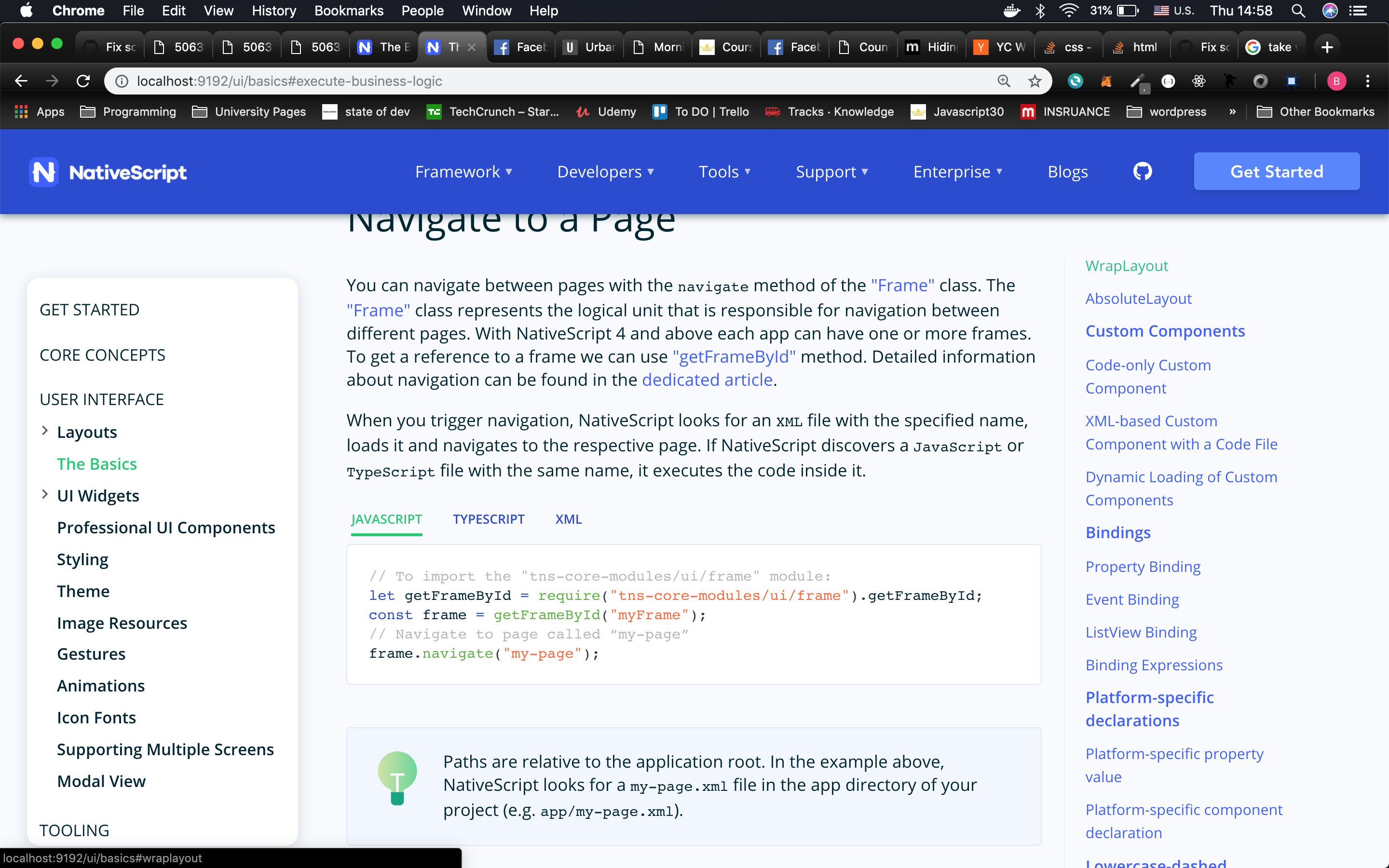Open the Support dropdown menu
The image size is (1389, 868).
(x=831, y=172)
